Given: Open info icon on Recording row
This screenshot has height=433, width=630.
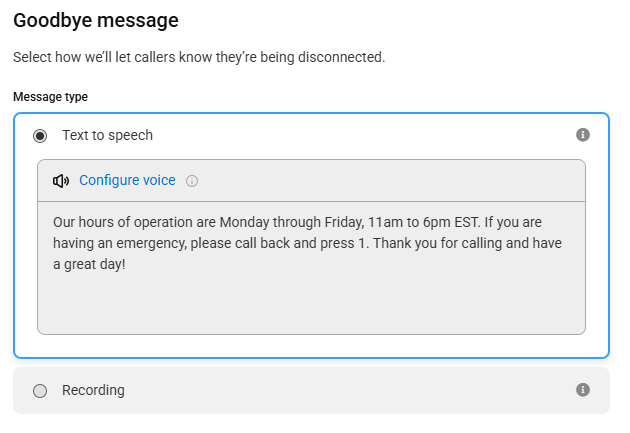Looking at the screenshot, I should (x=583, y=390).
